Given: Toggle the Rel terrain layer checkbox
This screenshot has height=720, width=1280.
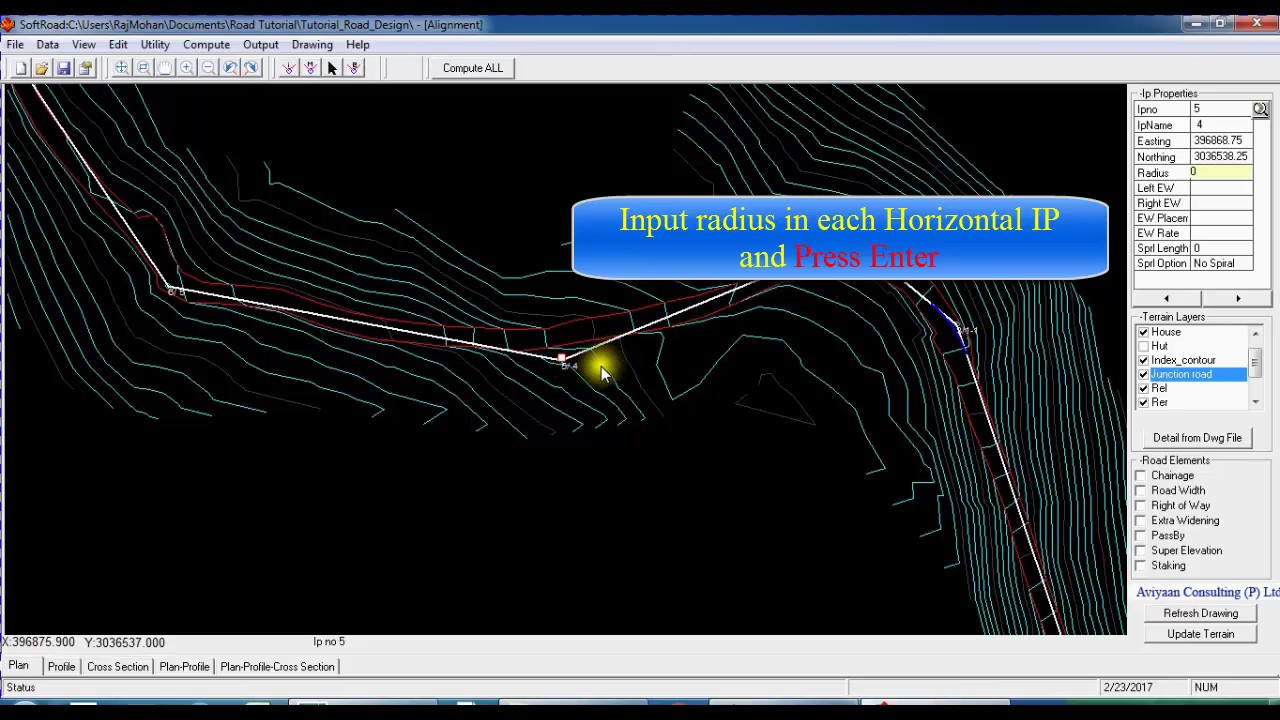Looking at the screenshot, I should [x=1143, y=388].
